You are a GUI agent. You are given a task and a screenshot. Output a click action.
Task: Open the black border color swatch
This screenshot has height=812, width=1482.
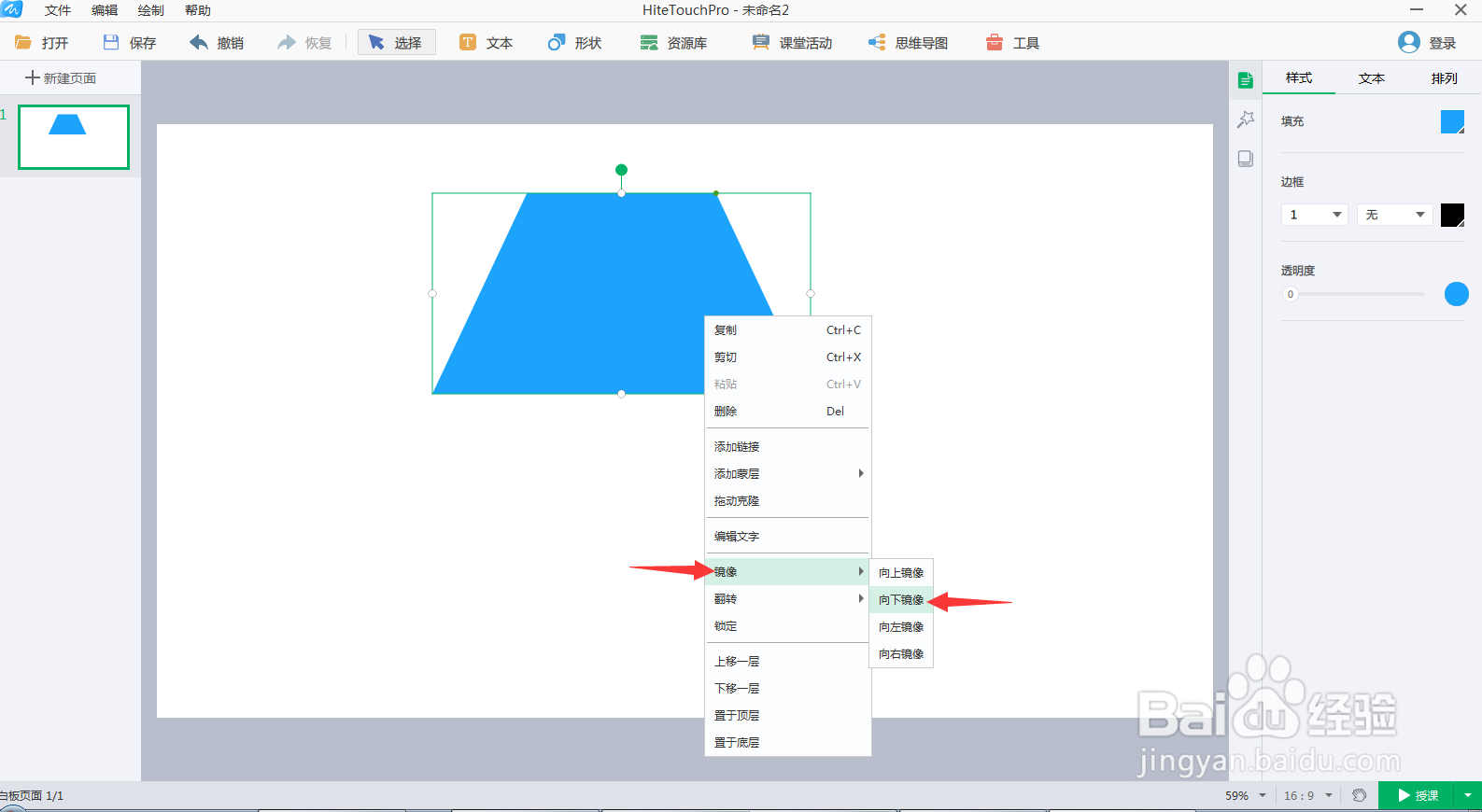(1452, 215)
